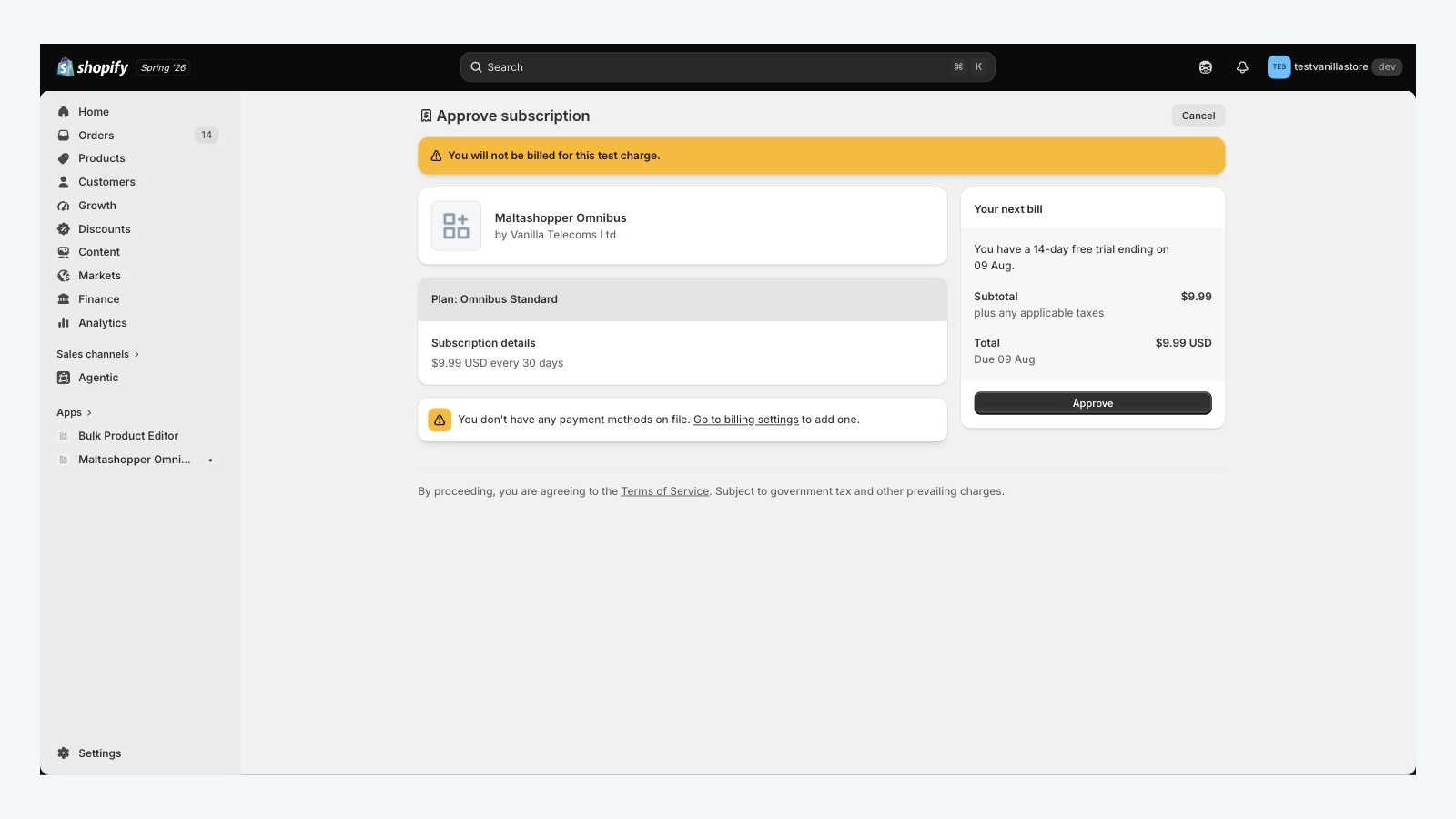Click the Total $9.99 USD amount
The width and height of the screenshot is (1456, 819).
(1184, 343)
